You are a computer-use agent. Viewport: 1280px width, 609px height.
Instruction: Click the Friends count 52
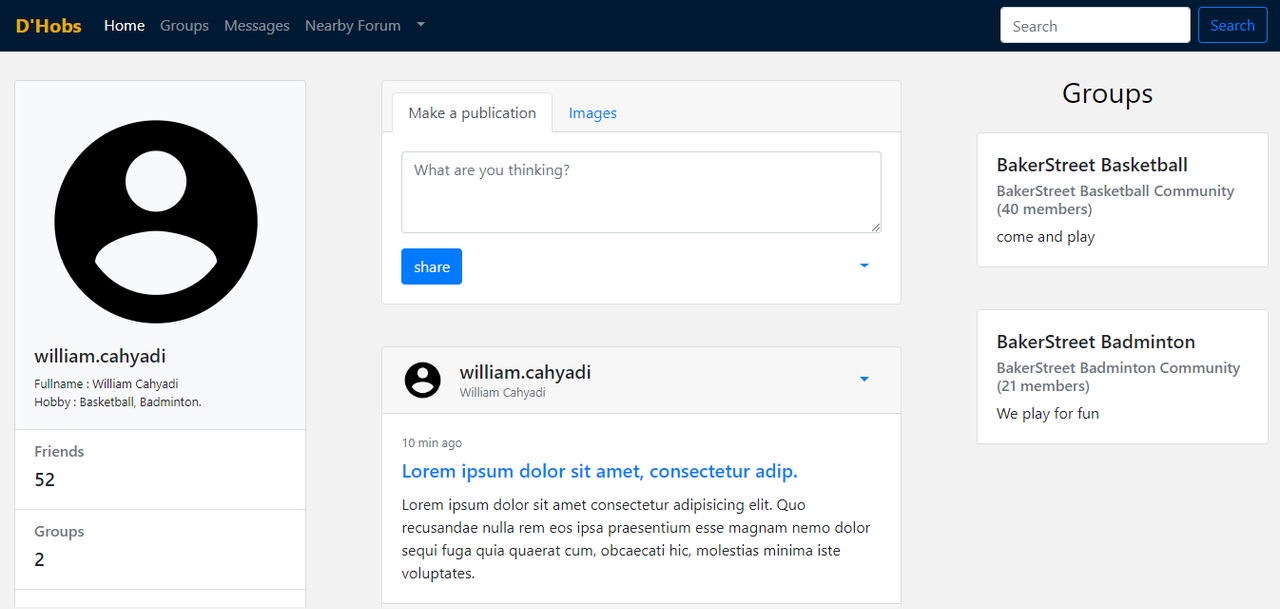tap(45, 480)
